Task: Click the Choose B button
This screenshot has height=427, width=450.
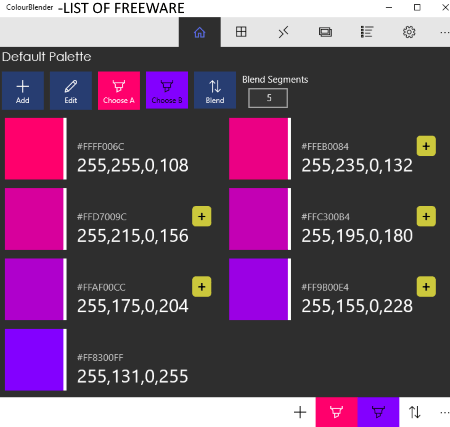Action: click(167, 90)
